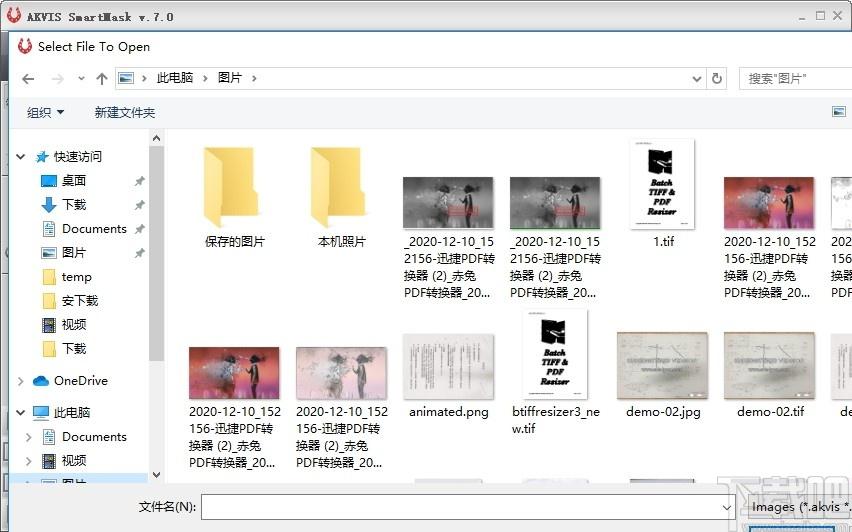The height and width of the screenshot is (532, 852).
Task: Maximize the AKVIS SmartMask window
Action: click(820, 16)
